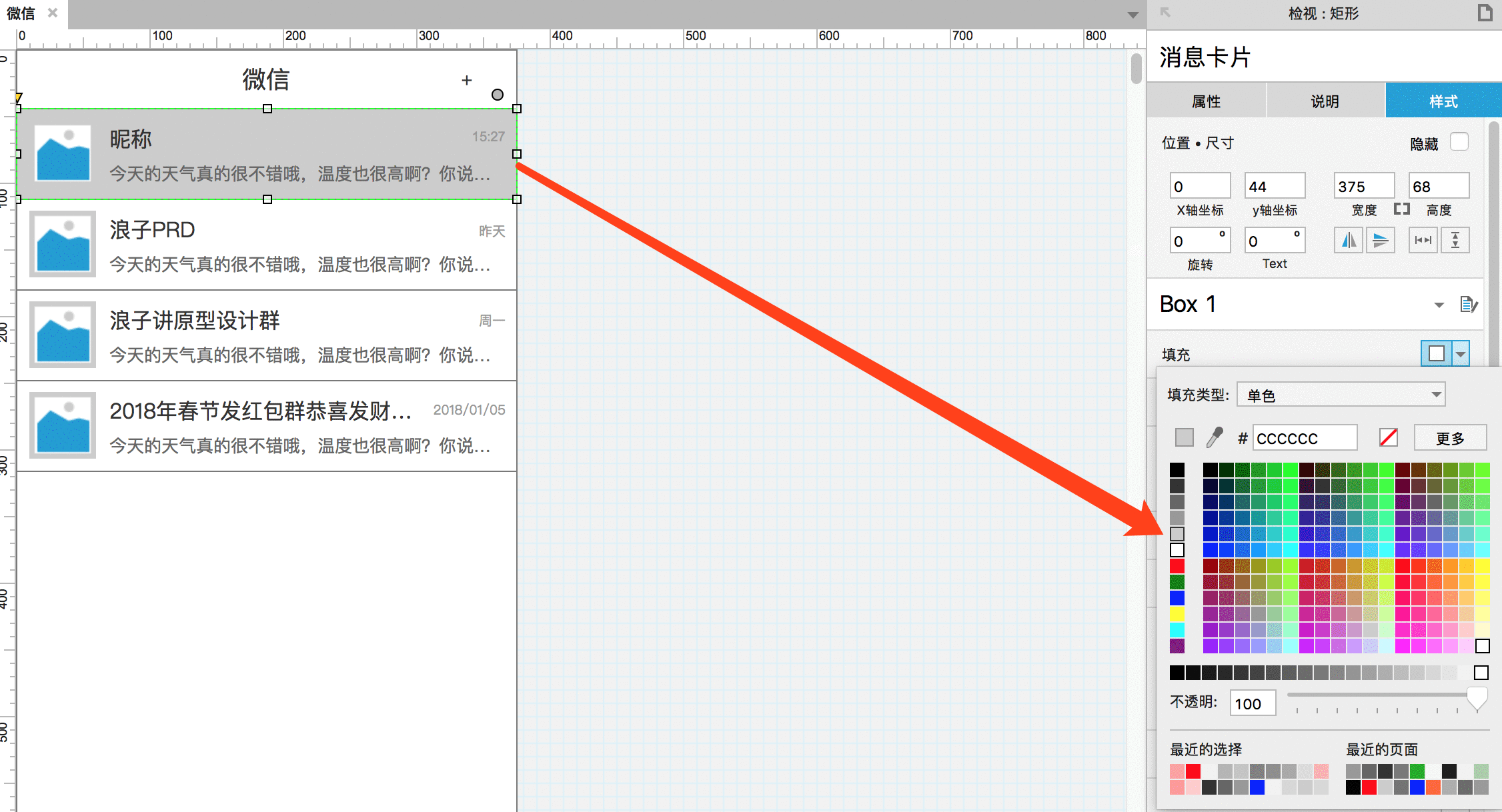The image size is (1502, 812).
Task: Select the green swatch in the left column
Action: click(x=1177, y=582)
